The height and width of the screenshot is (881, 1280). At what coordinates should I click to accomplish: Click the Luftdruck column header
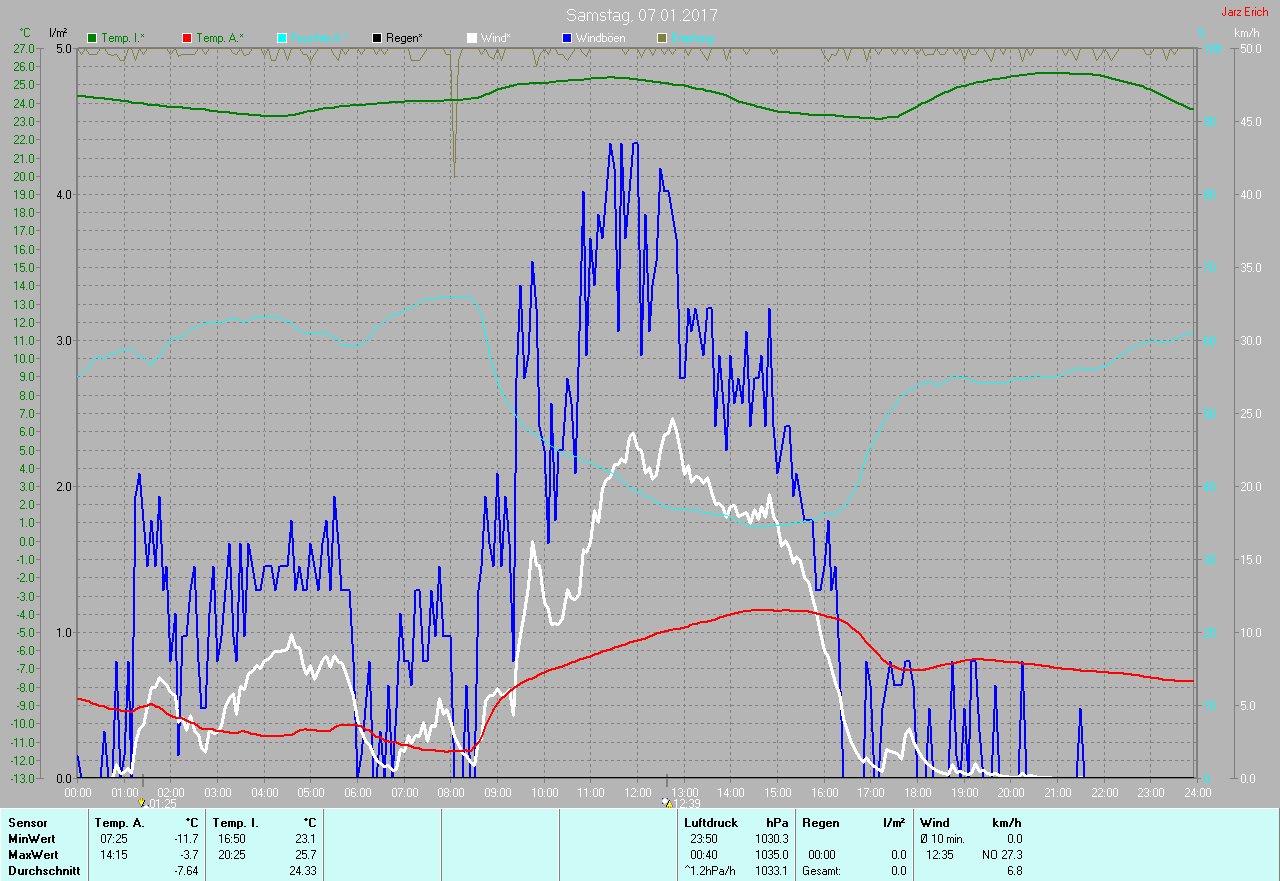pos(711,823)
